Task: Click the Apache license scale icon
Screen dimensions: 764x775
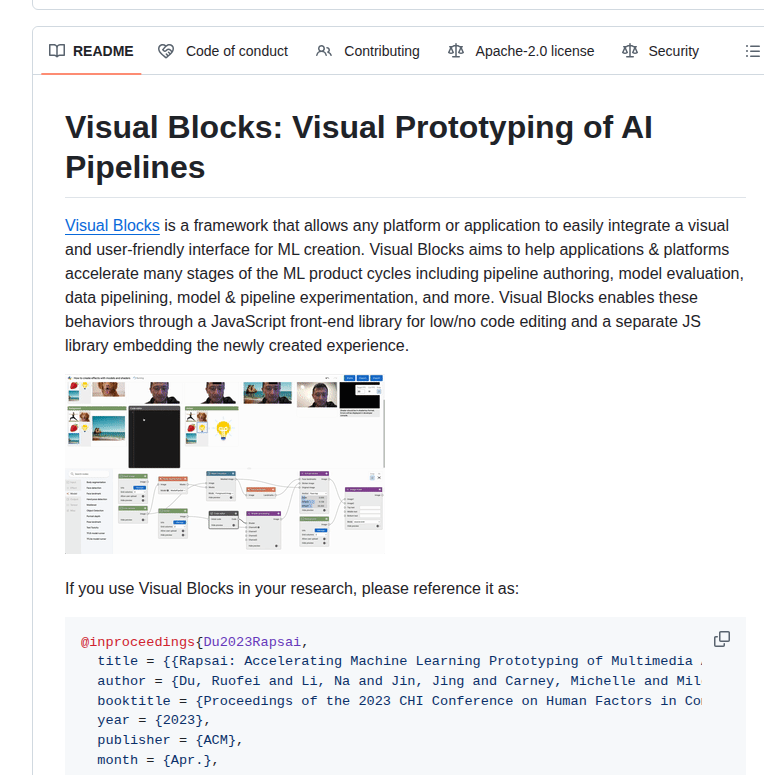Action: tap(456, 51)
